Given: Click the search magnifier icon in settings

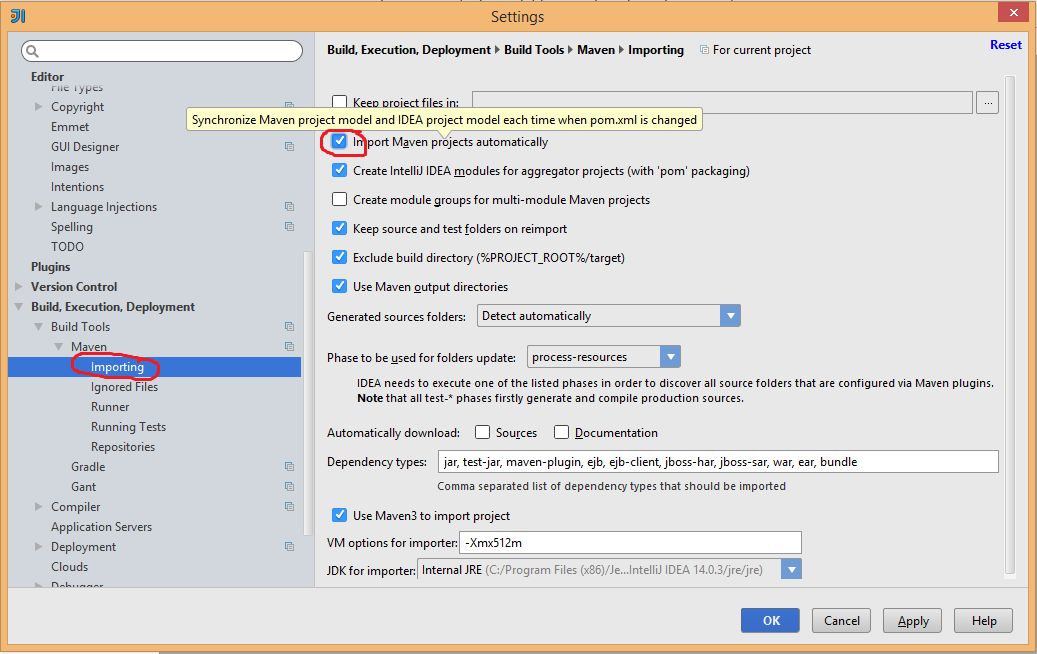Looking at the screenshot, I should coord(32,51).
